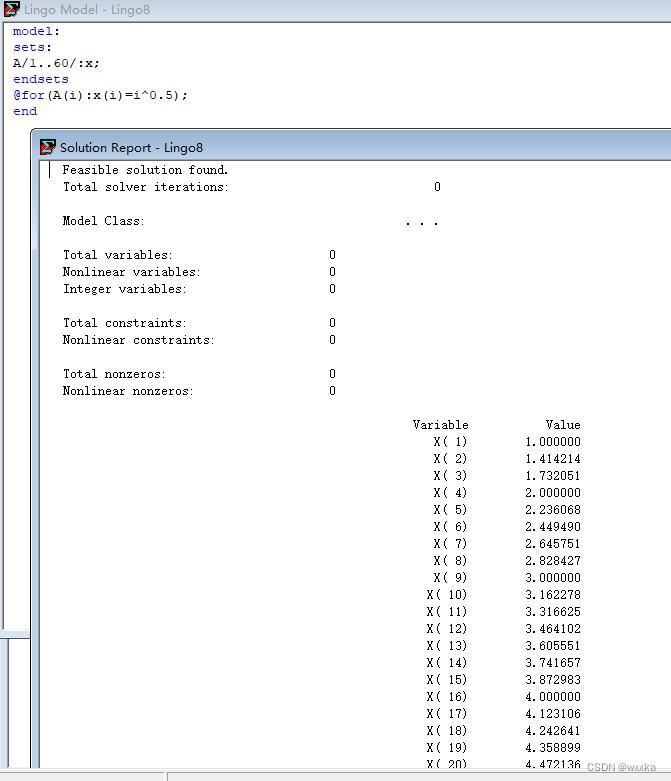Image resolution: width=671 pixels, height=781 pixels.
Task: Click the Lingo Model window title icon
Action: (11, 9)
